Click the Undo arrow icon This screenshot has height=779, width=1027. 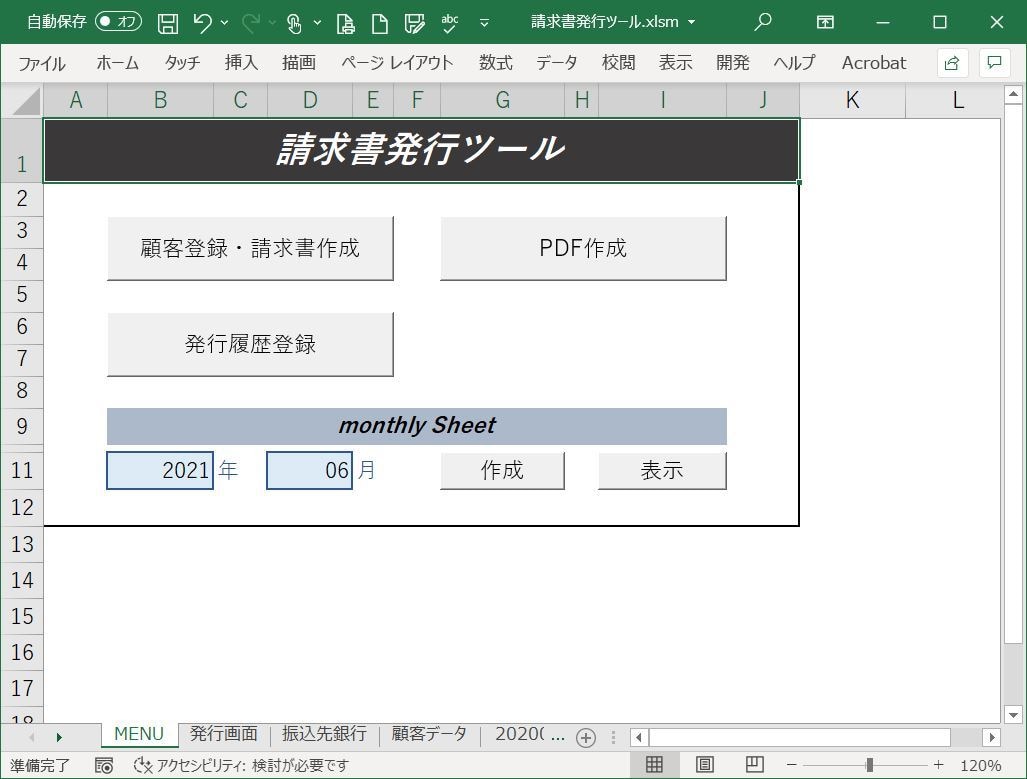[202, 23]
